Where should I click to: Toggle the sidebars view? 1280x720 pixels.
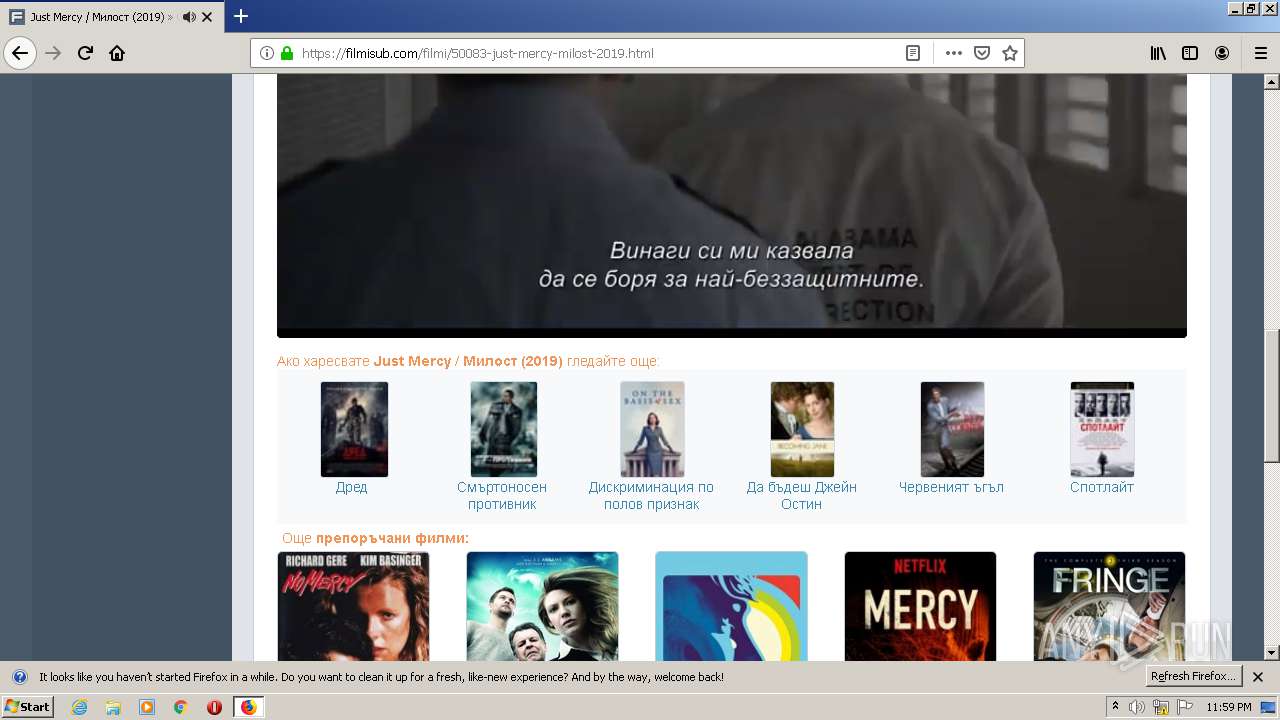coord(1190,53)
